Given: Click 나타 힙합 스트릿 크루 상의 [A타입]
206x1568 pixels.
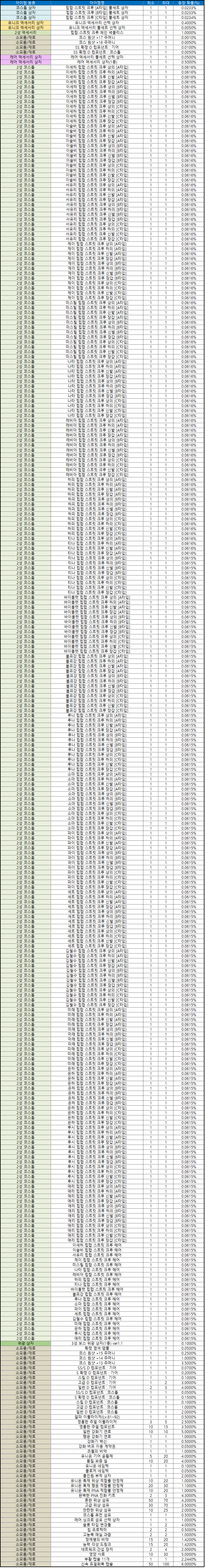Looking at the screenshot, I should 98,361.
